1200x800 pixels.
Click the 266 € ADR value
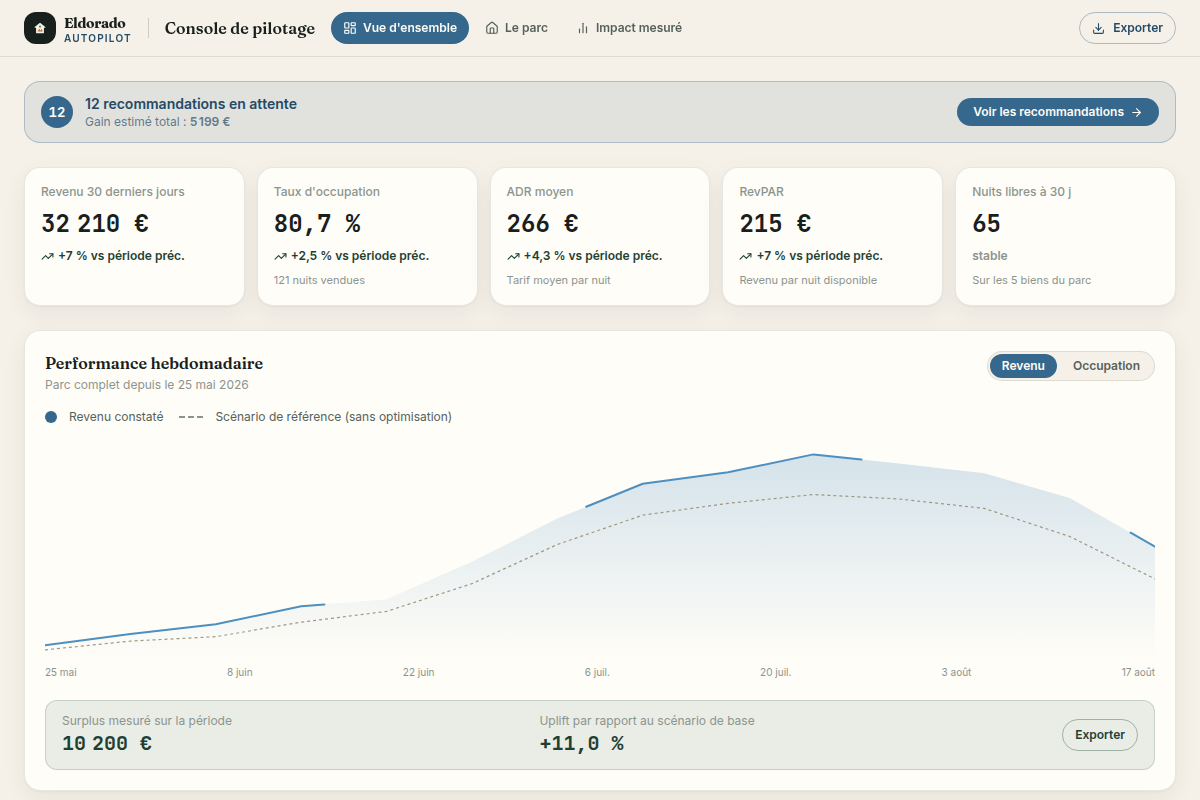(x=543, y=224)
